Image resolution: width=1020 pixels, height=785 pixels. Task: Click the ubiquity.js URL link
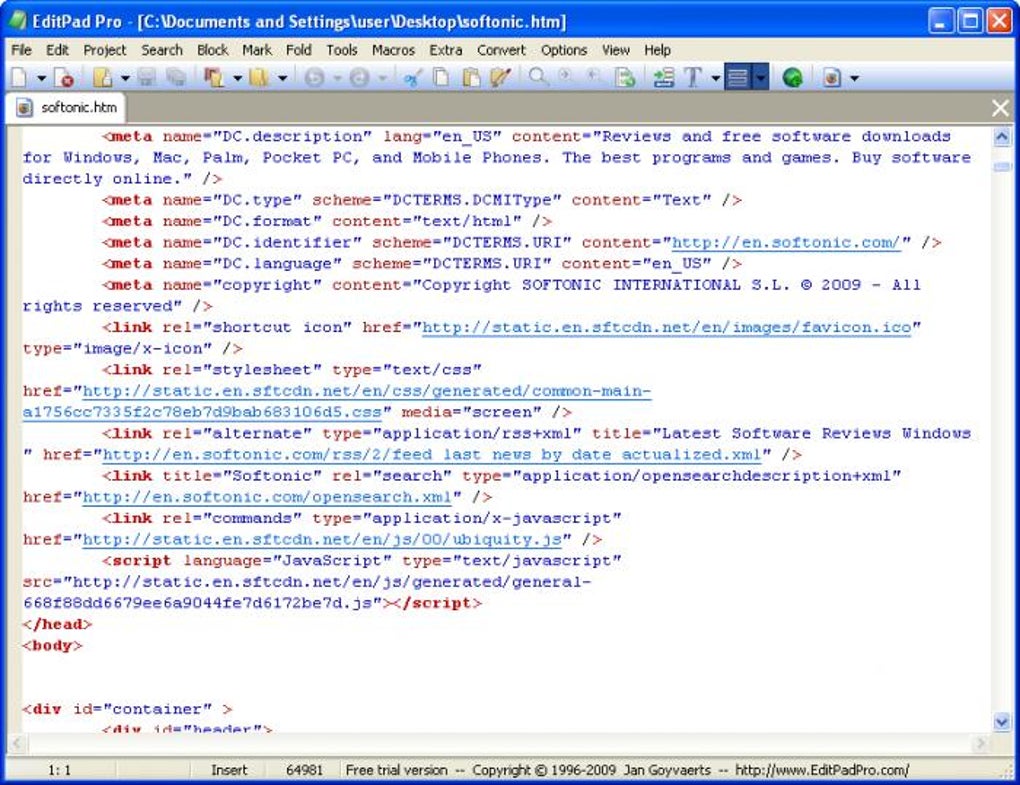pyautogui.click(x=322, y=539)
